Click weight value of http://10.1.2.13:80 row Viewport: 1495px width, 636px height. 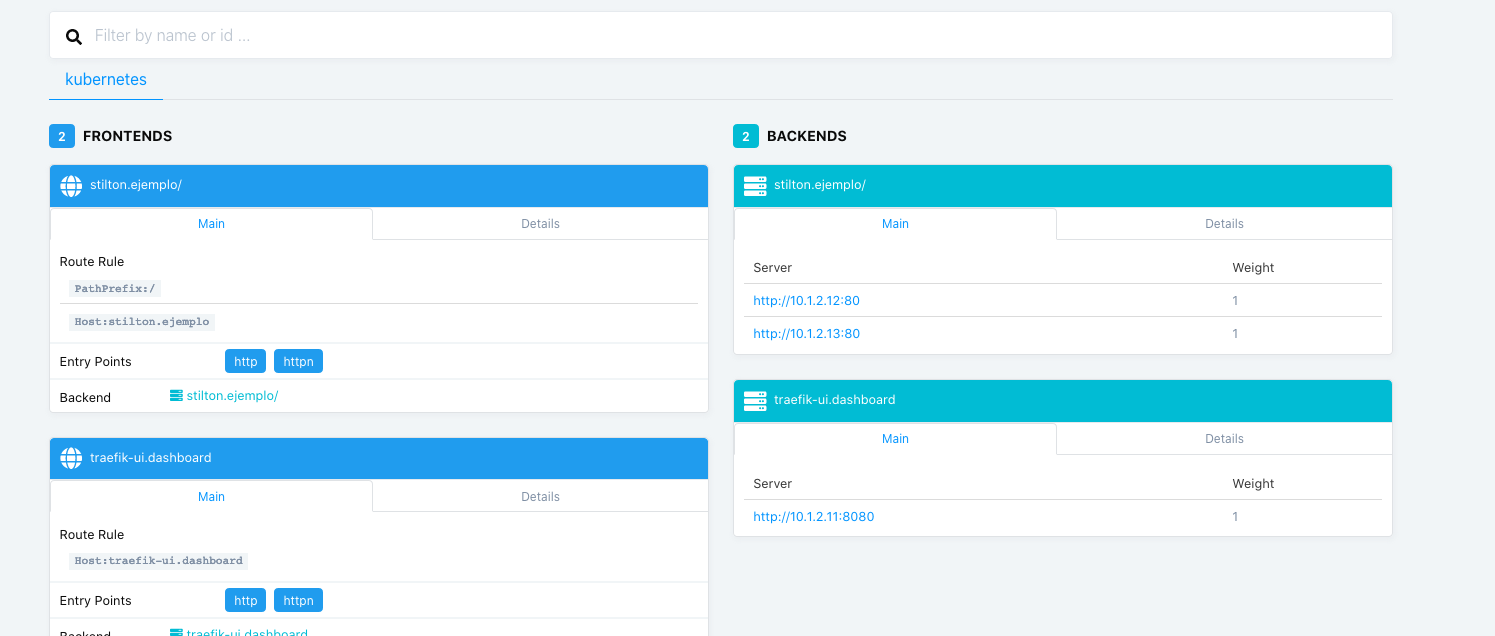tap(1235, 334)
